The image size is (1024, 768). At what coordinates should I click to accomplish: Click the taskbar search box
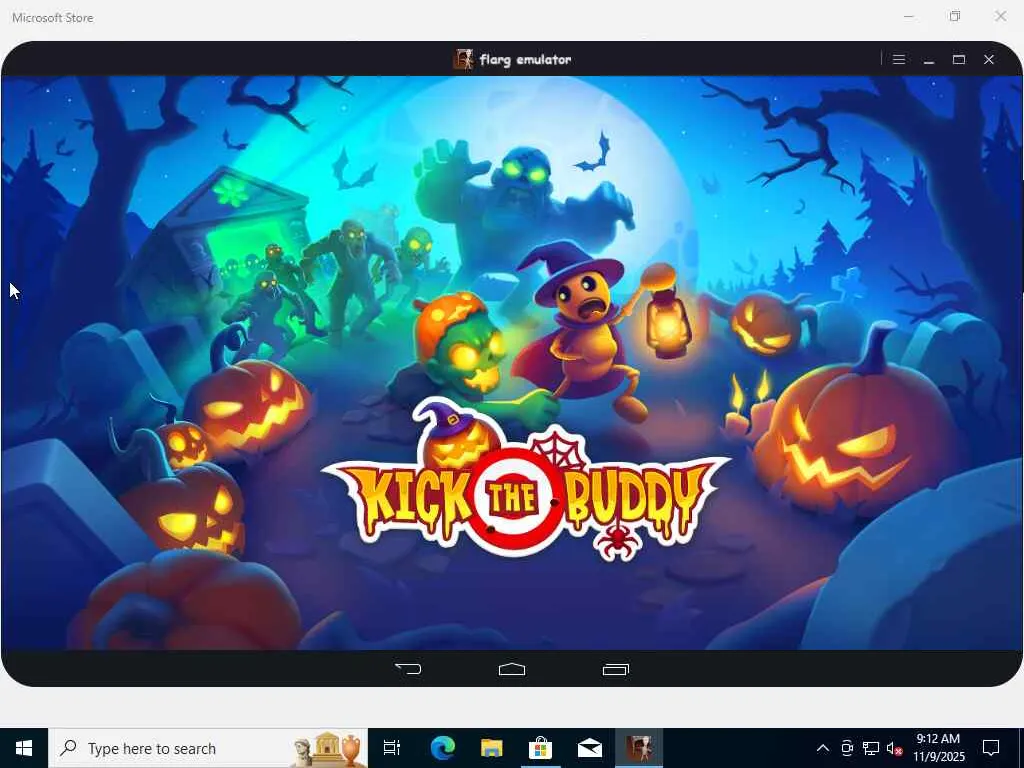[208, 748]
